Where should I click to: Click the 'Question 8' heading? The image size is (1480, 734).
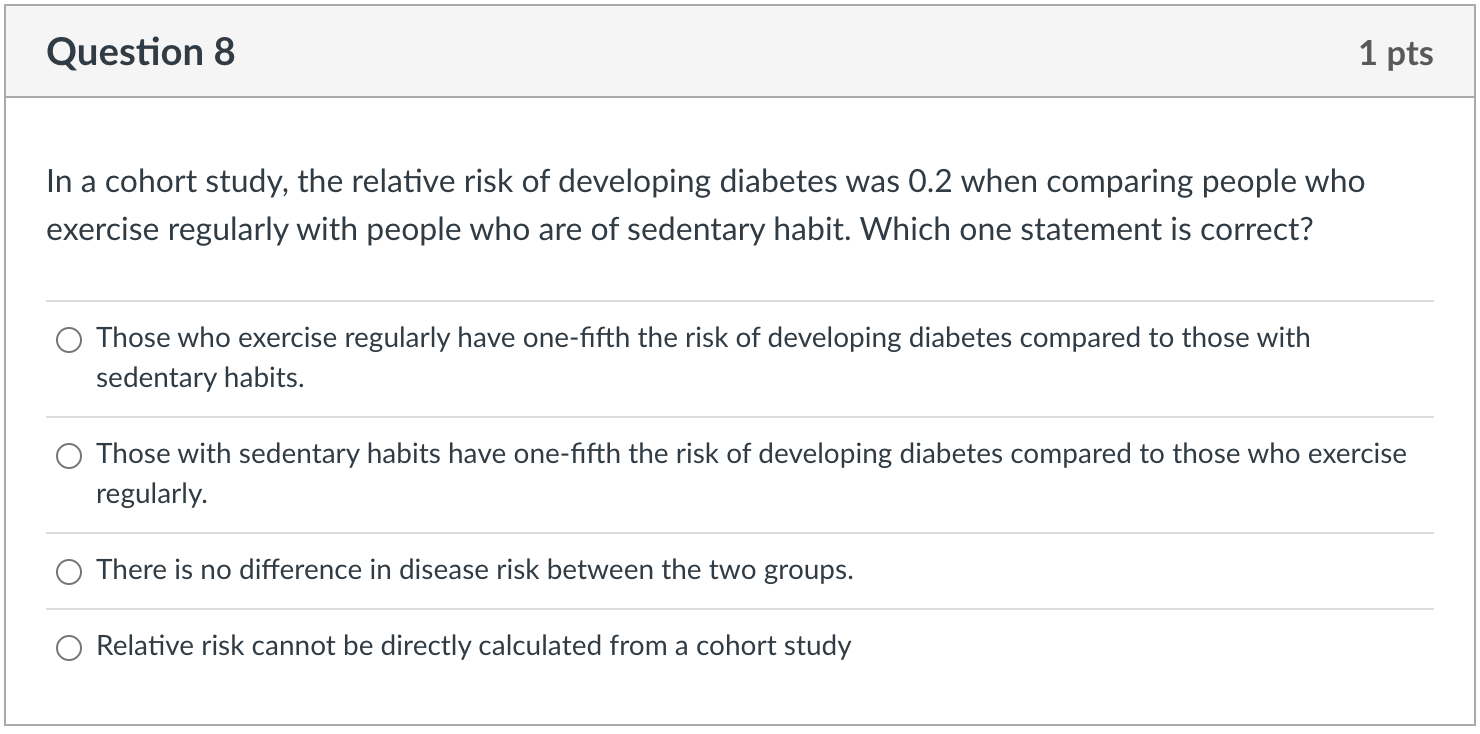point(141,52)
